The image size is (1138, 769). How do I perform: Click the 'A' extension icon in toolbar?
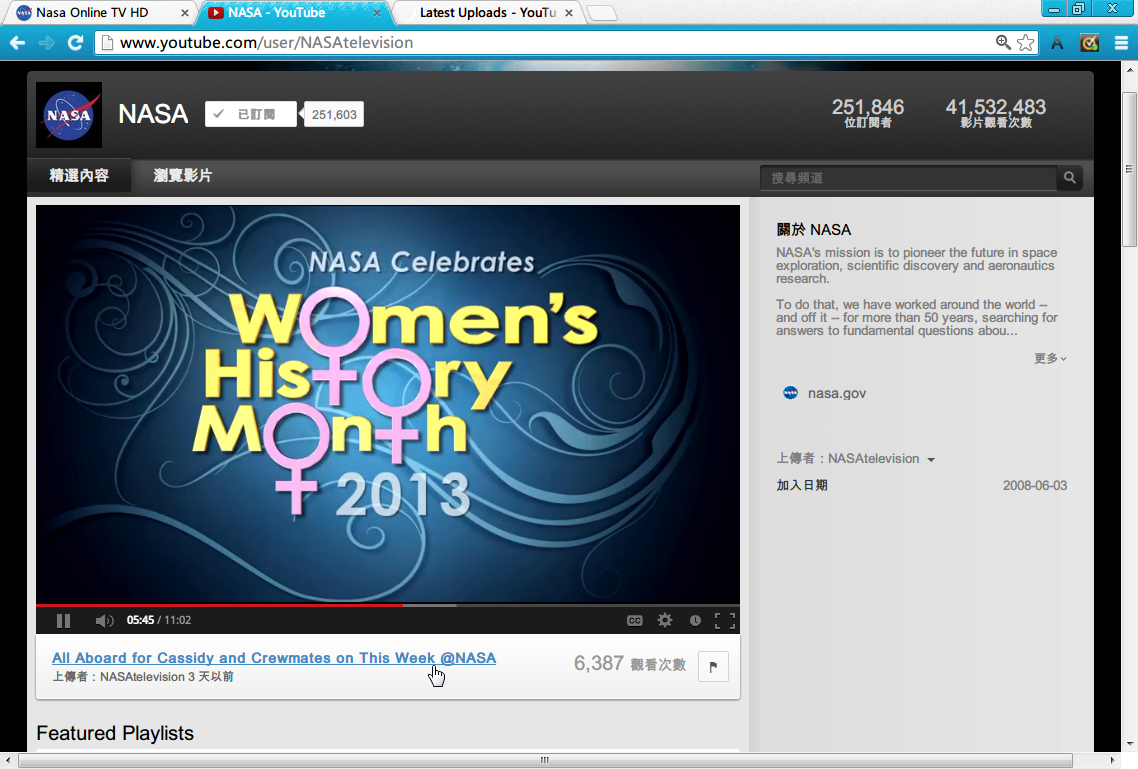click(1057, 43)
